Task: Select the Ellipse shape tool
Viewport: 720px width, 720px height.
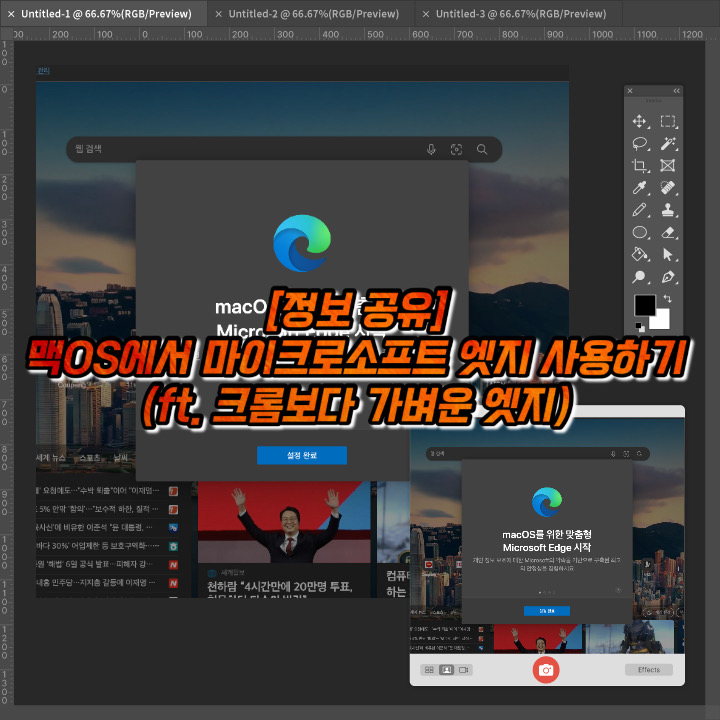Action: [x=639, y=232]
